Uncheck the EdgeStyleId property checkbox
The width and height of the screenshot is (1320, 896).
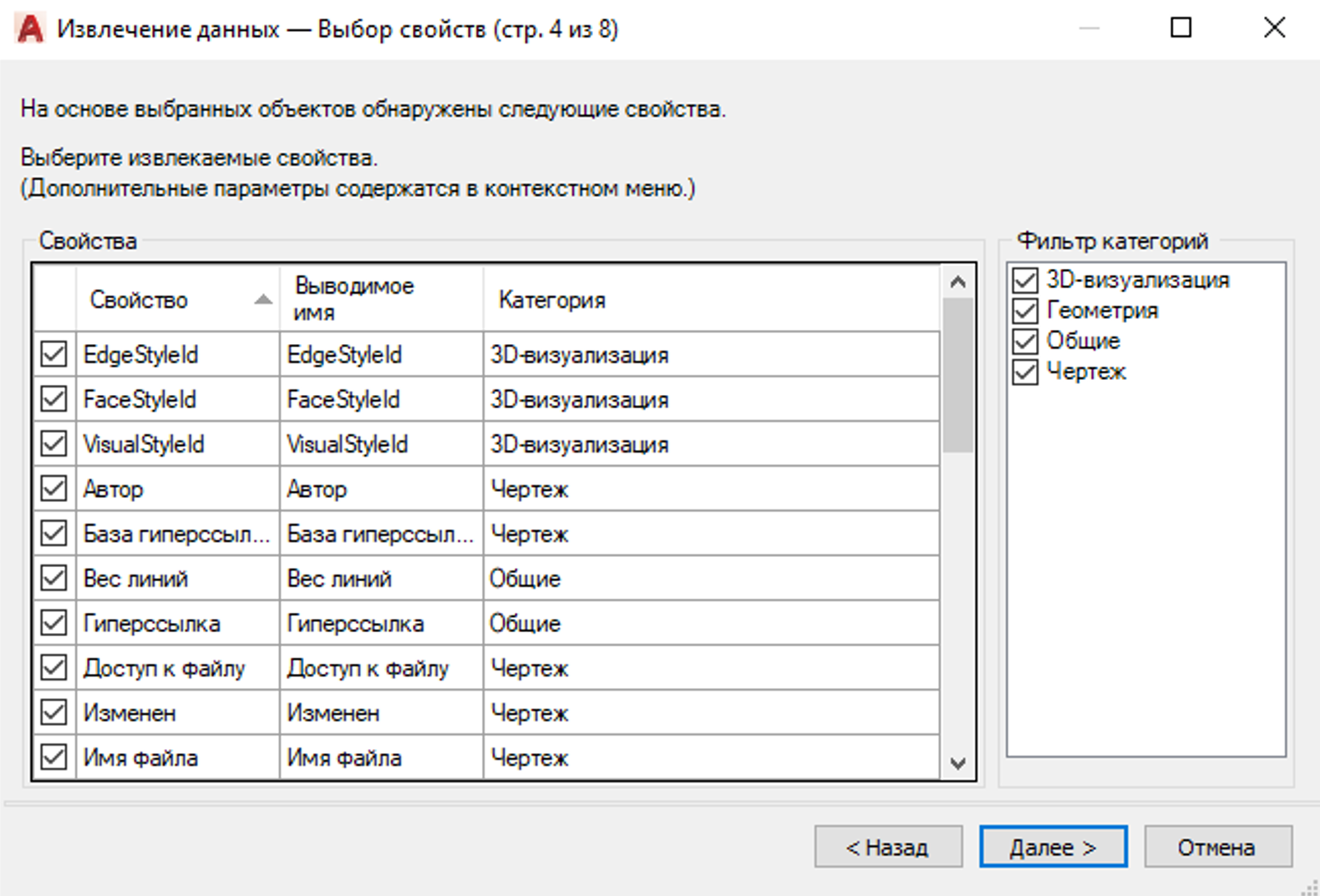54,354
